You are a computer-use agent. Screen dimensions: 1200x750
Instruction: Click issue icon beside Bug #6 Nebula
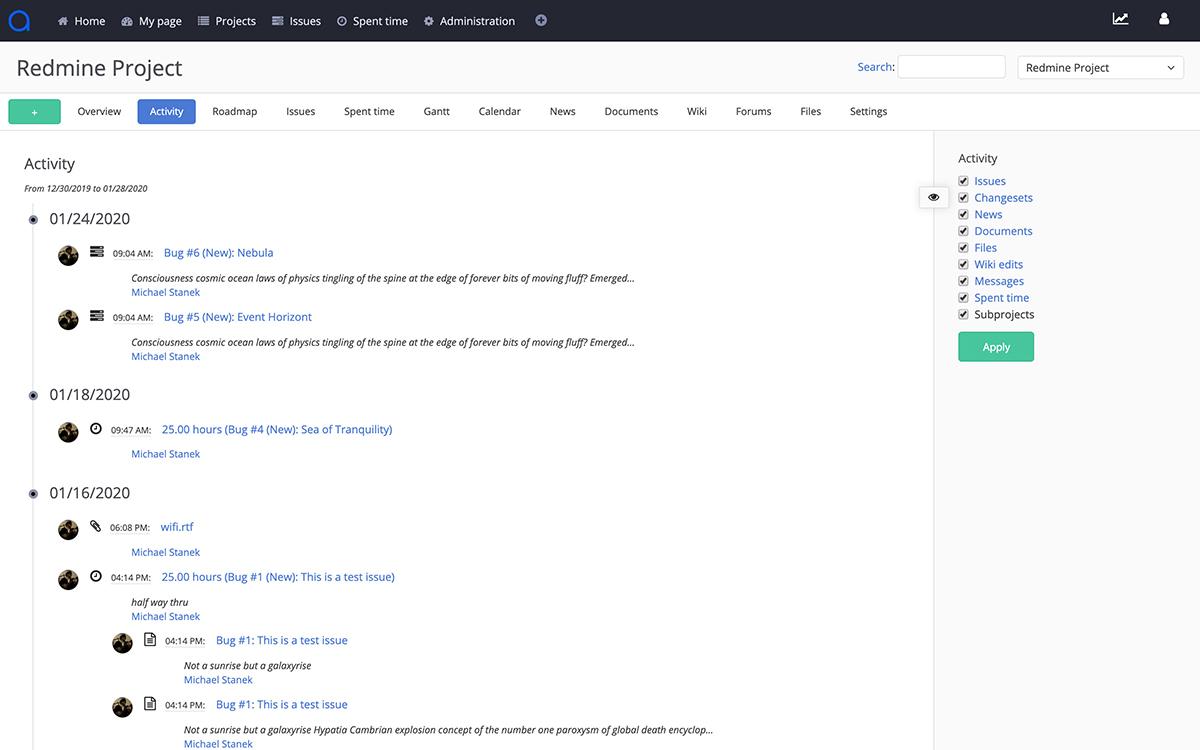pos(97,252)
